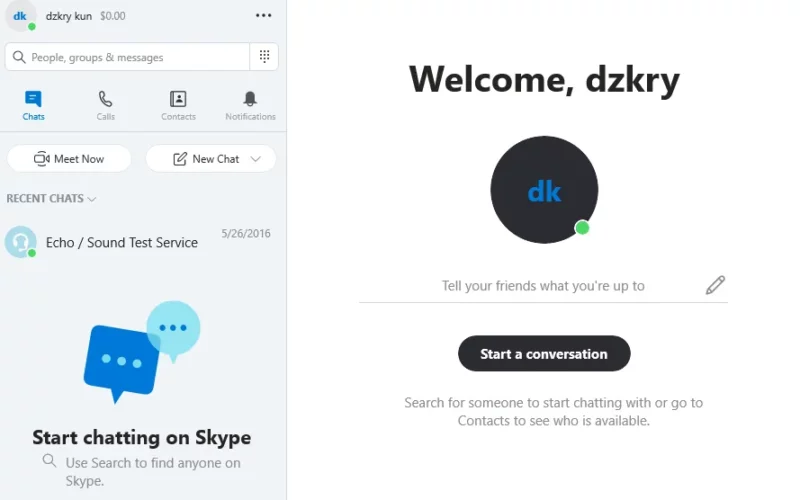Open the dial pad grid icon
Screen dimensions: 800x500
coord(264,56)
